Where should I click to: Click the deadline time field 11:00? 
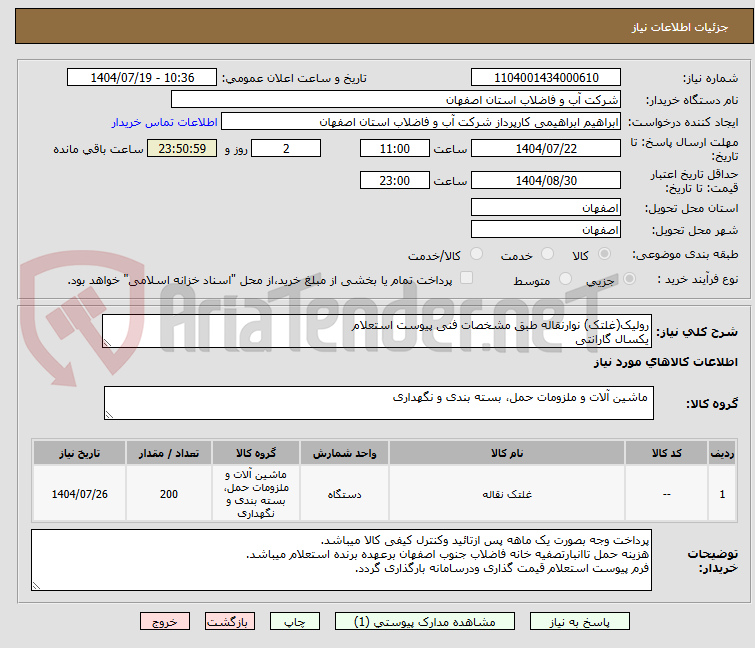(x=395, y=148)
